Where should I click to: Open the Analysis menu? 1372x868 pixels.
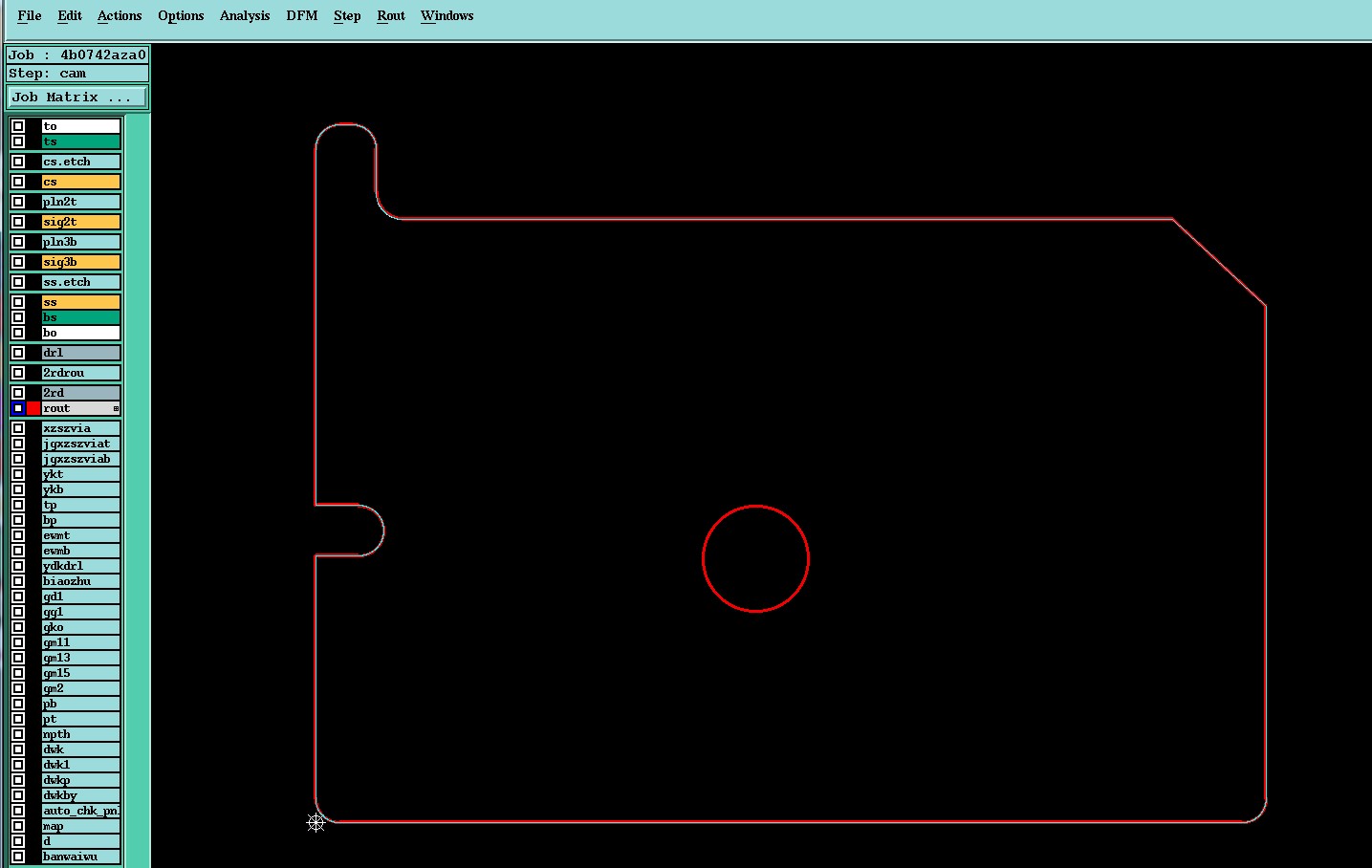click(x=245, y=16)
